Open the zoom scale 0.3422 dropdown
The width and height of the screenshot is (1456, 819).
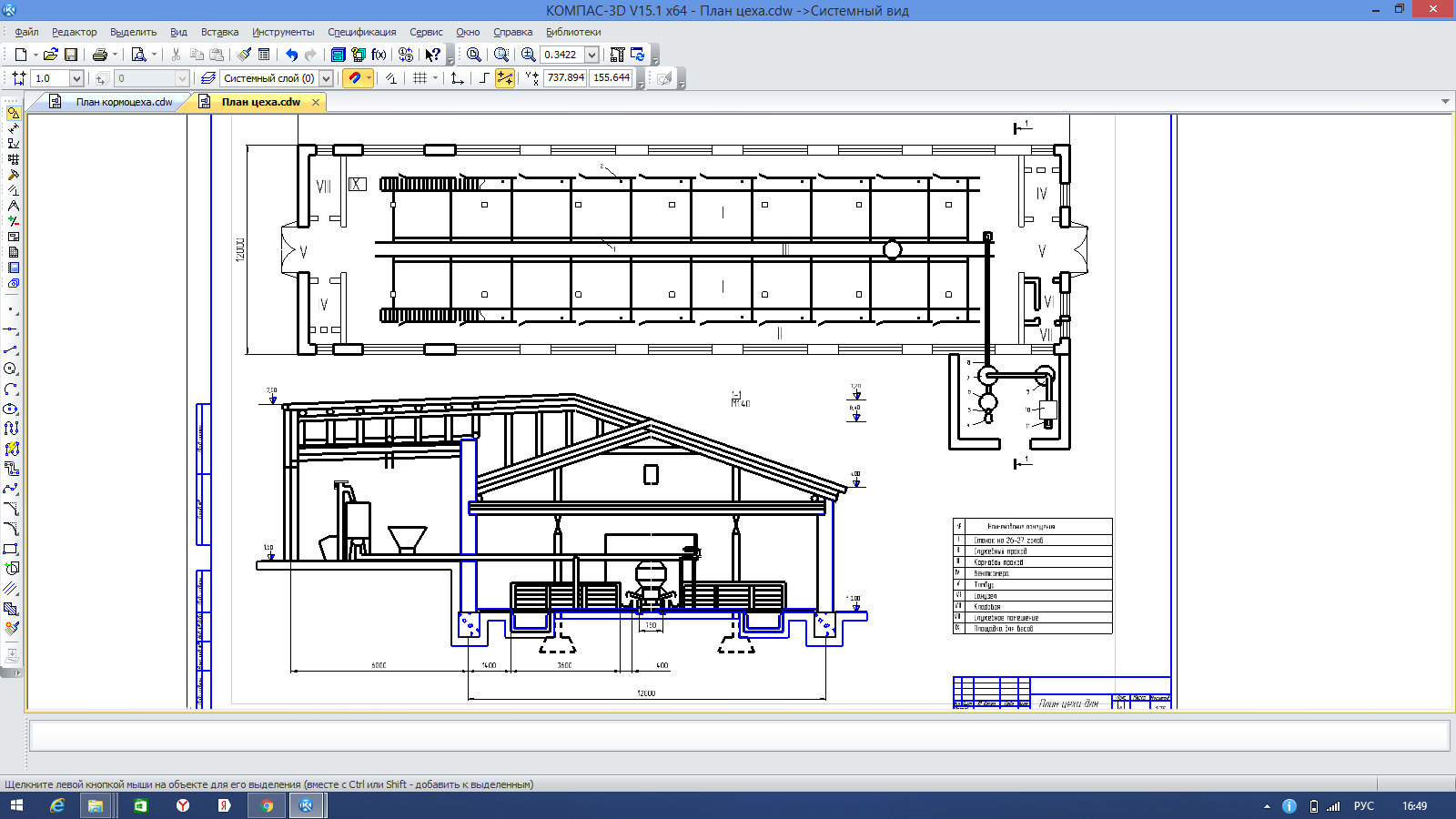591,55
